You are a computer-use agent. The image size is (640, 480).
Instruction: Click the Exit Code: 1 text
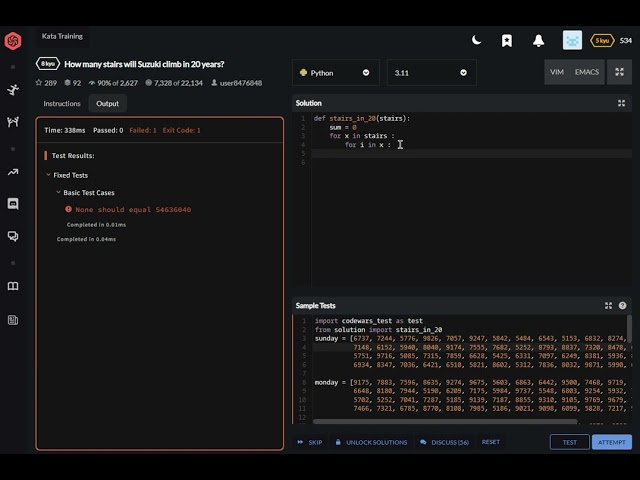tap(182, 130)
